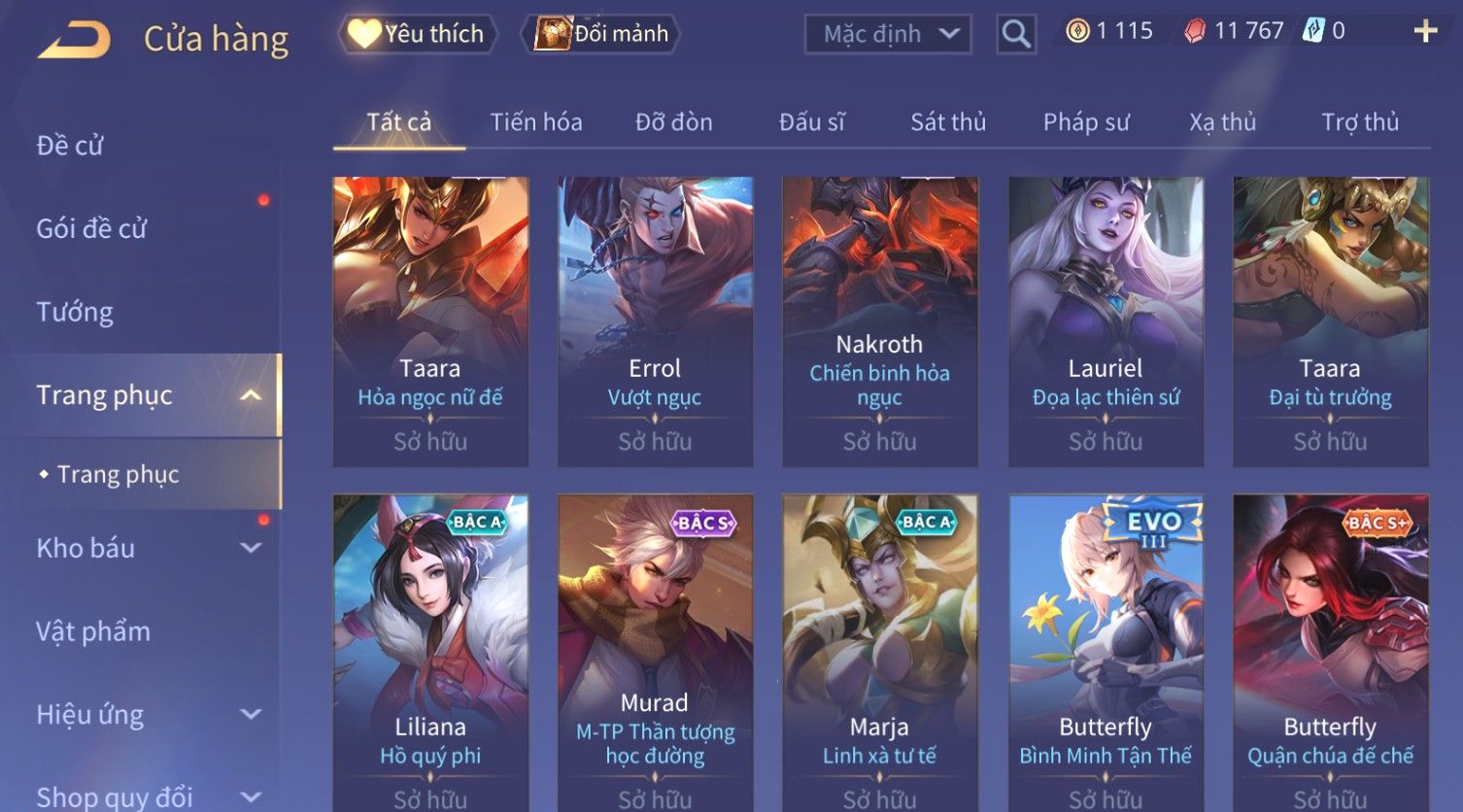Open Yêu thích heart favorites
This screenshot has height=812, width=1463.
point(418,34)
